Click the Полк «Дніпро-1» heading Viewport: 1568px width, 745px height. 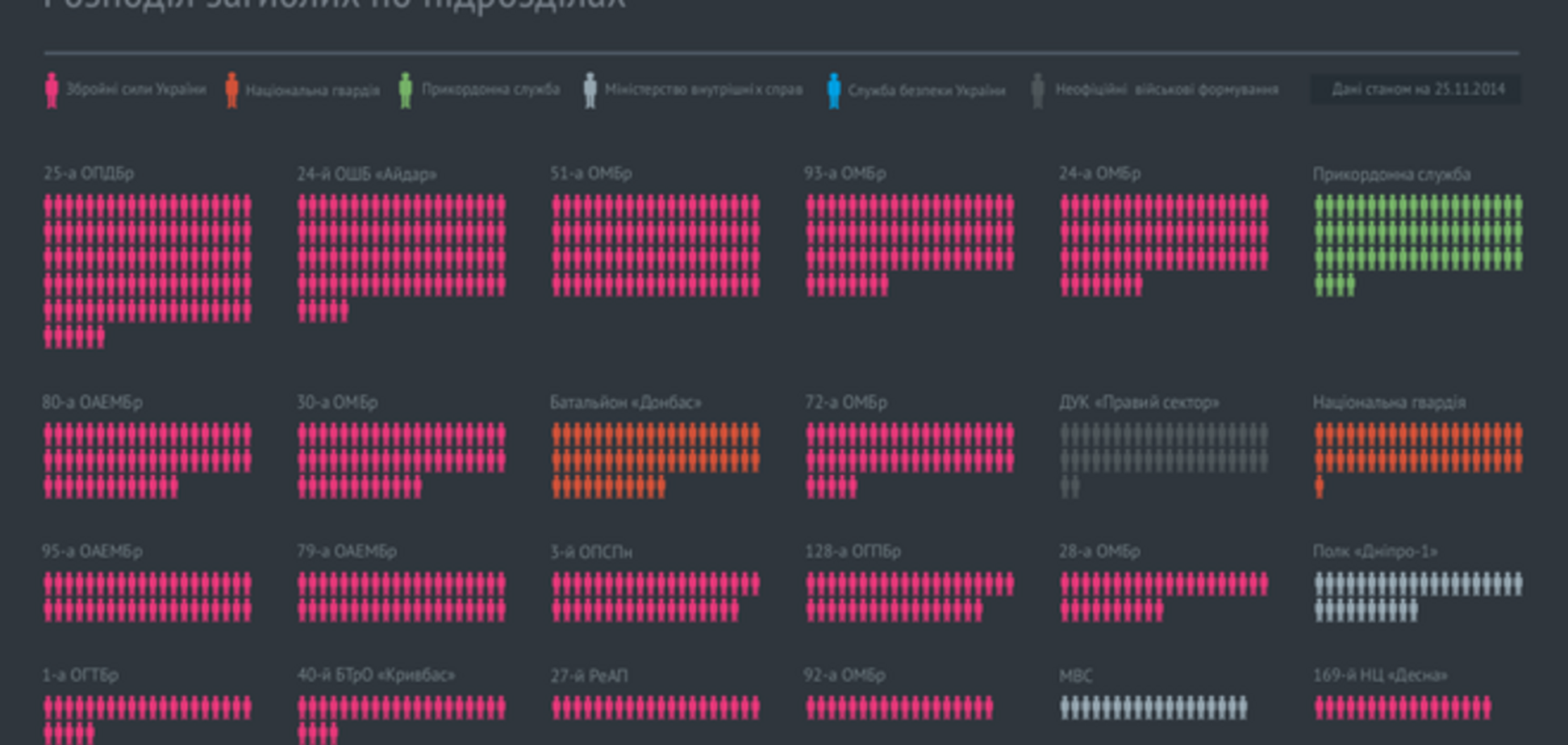(1374, 551)
